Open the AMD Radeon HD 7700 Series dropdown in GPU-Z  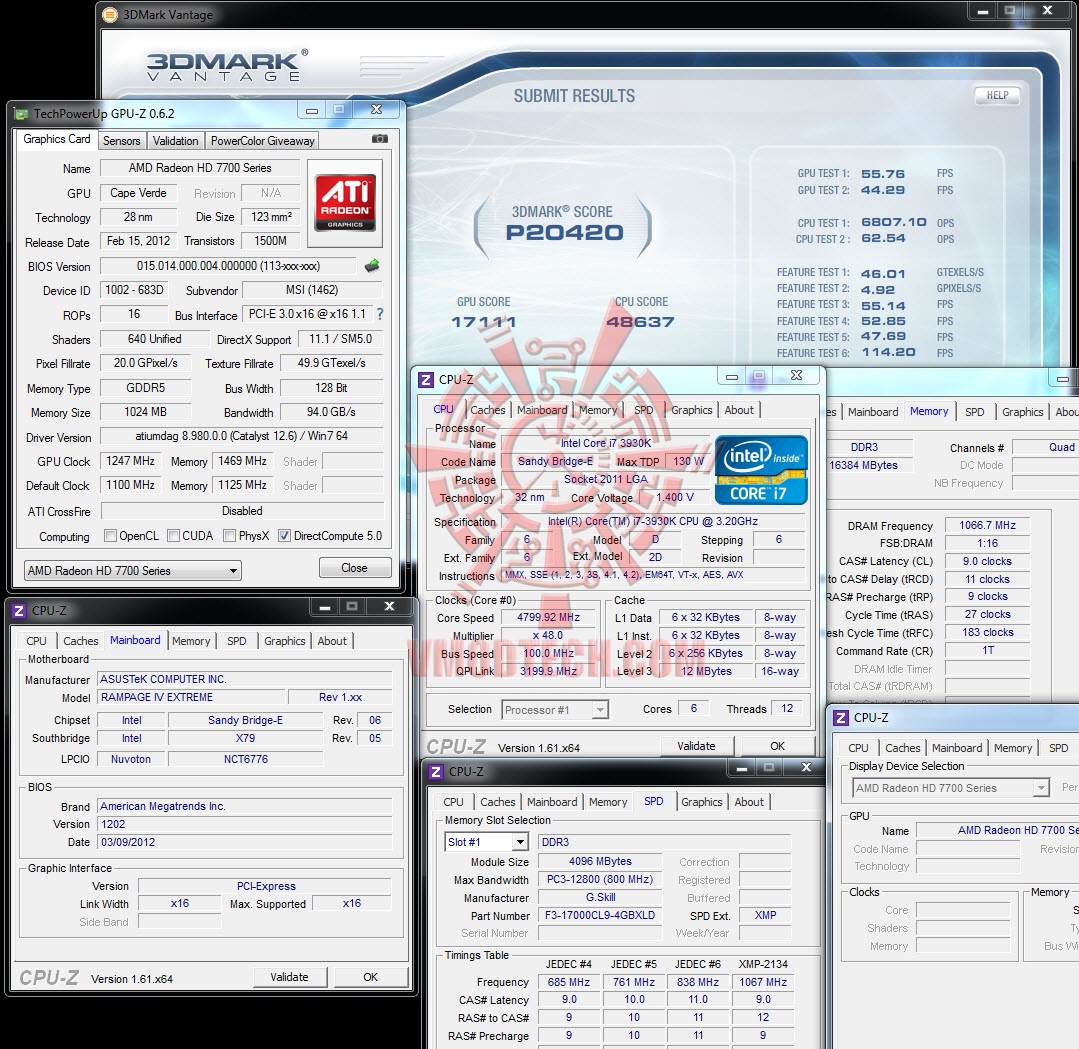(x=133, y=571)
